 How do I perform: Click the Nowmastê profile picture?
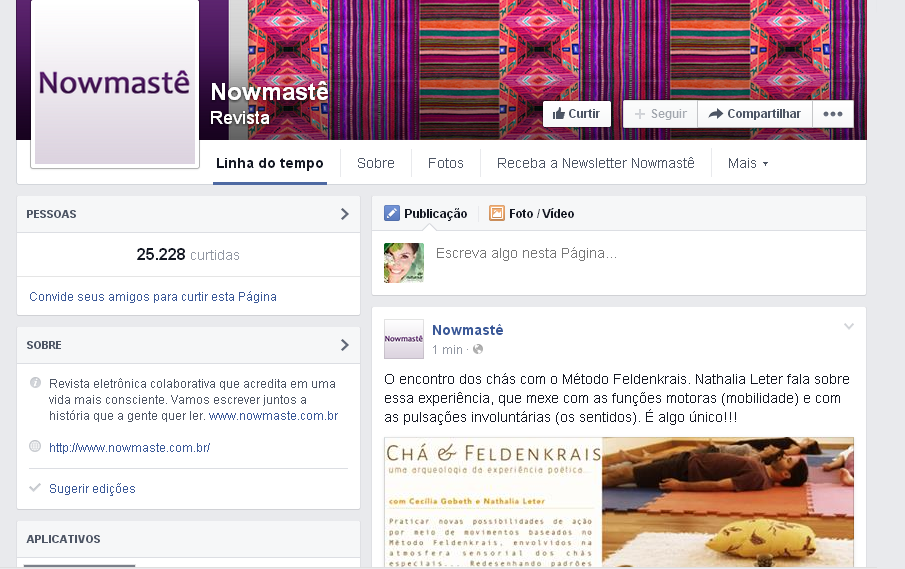click(x=115, y=83)
